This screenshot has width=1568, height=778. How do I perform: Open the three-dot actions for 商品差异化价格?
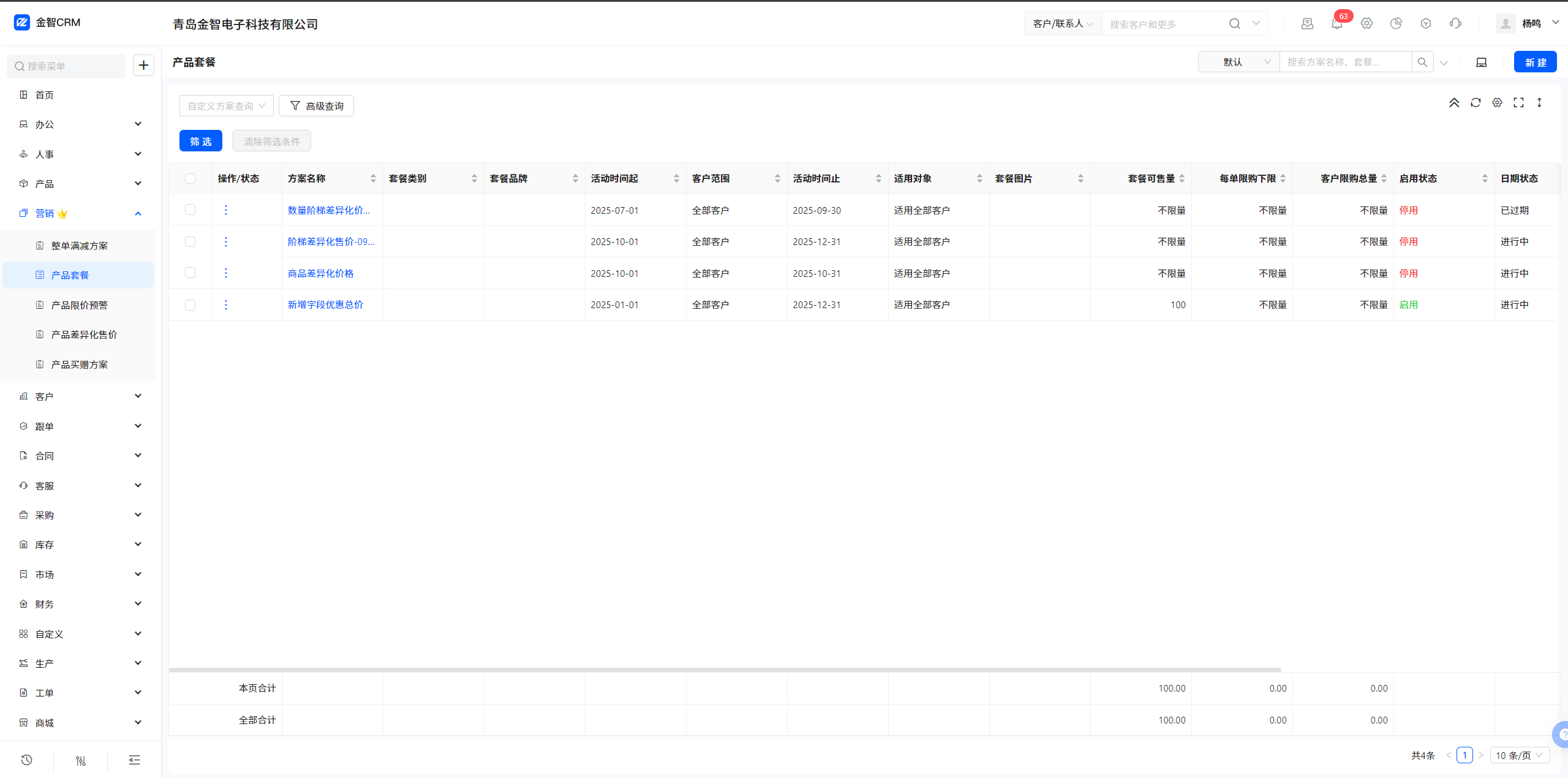coord(226,273)
